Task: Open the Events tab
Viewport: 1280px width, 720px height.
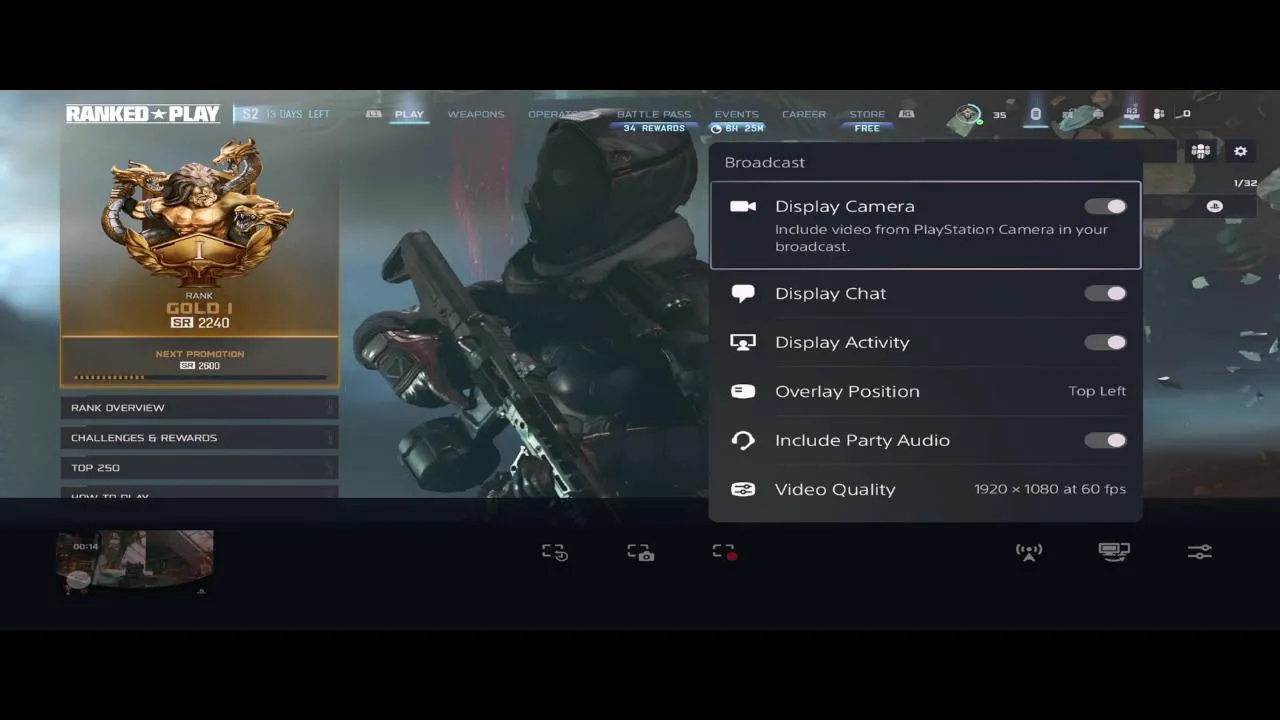Action: (x=736, y=114)
